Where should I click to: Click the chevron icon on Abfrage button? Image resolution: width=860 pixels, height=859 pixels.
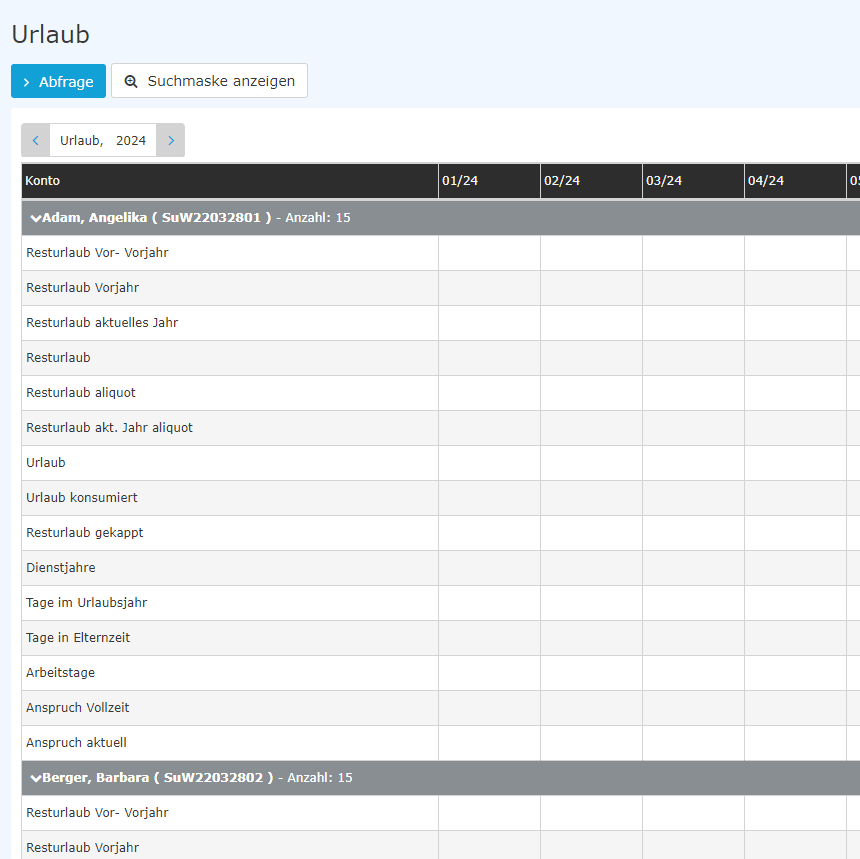click(26, 82)
